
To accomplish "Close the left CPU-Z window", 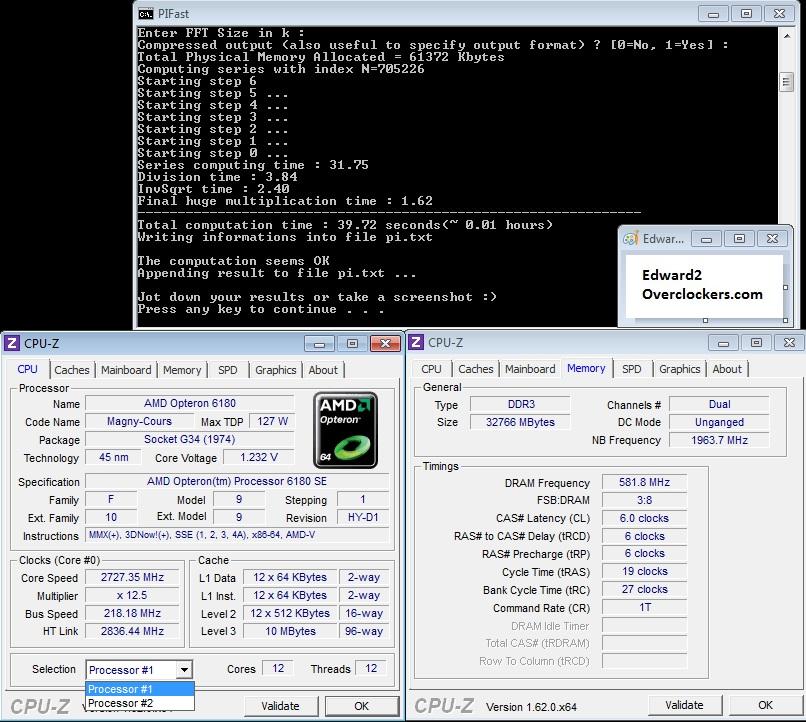I will pos(385,344).
